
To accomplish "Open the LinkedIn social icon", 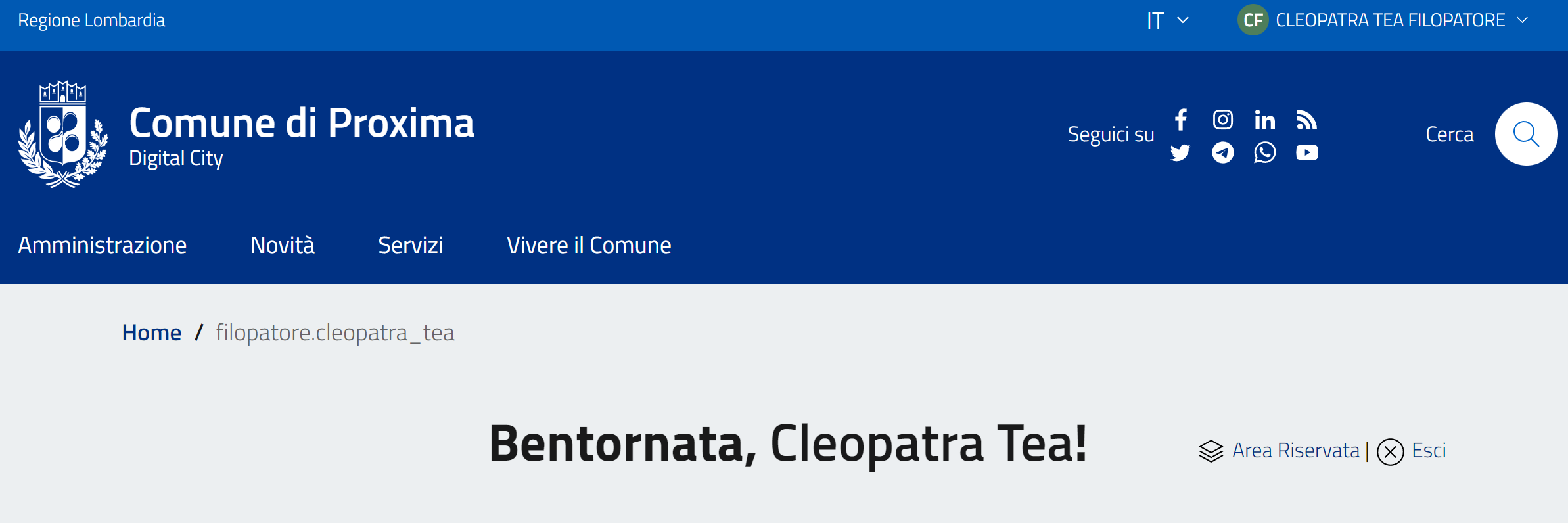I will point(1264,120).
